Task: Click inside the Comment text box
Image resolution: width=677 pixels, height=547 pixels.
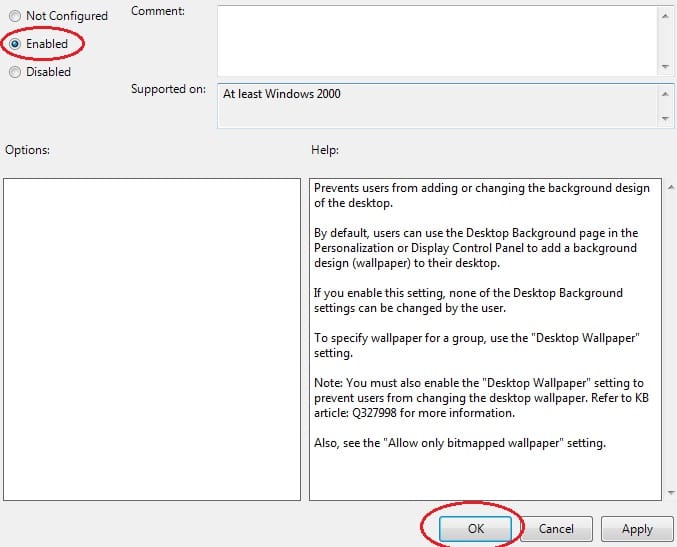Action: click(437, 41)
